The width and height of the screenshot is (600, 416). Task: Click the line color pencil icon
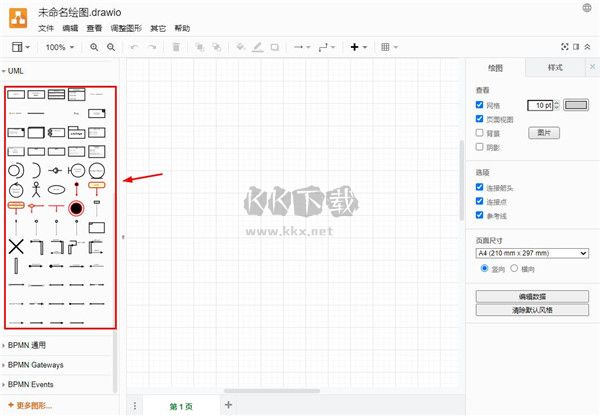tap(258, 47)
